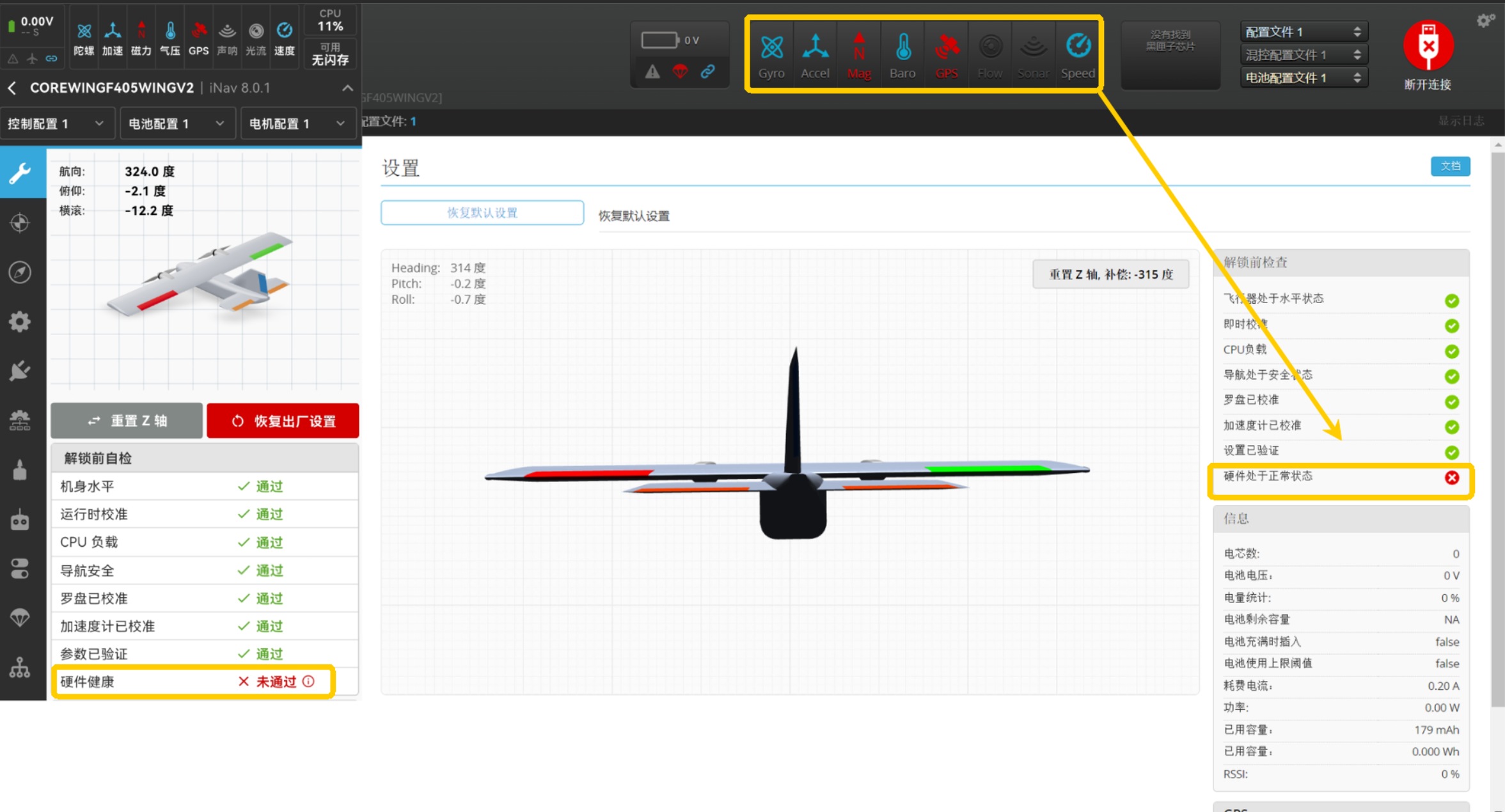The width and height of the screenshot is (1505, 812).
Task: Open the 电机配置 1 dropdown
Action: (297, 123)
